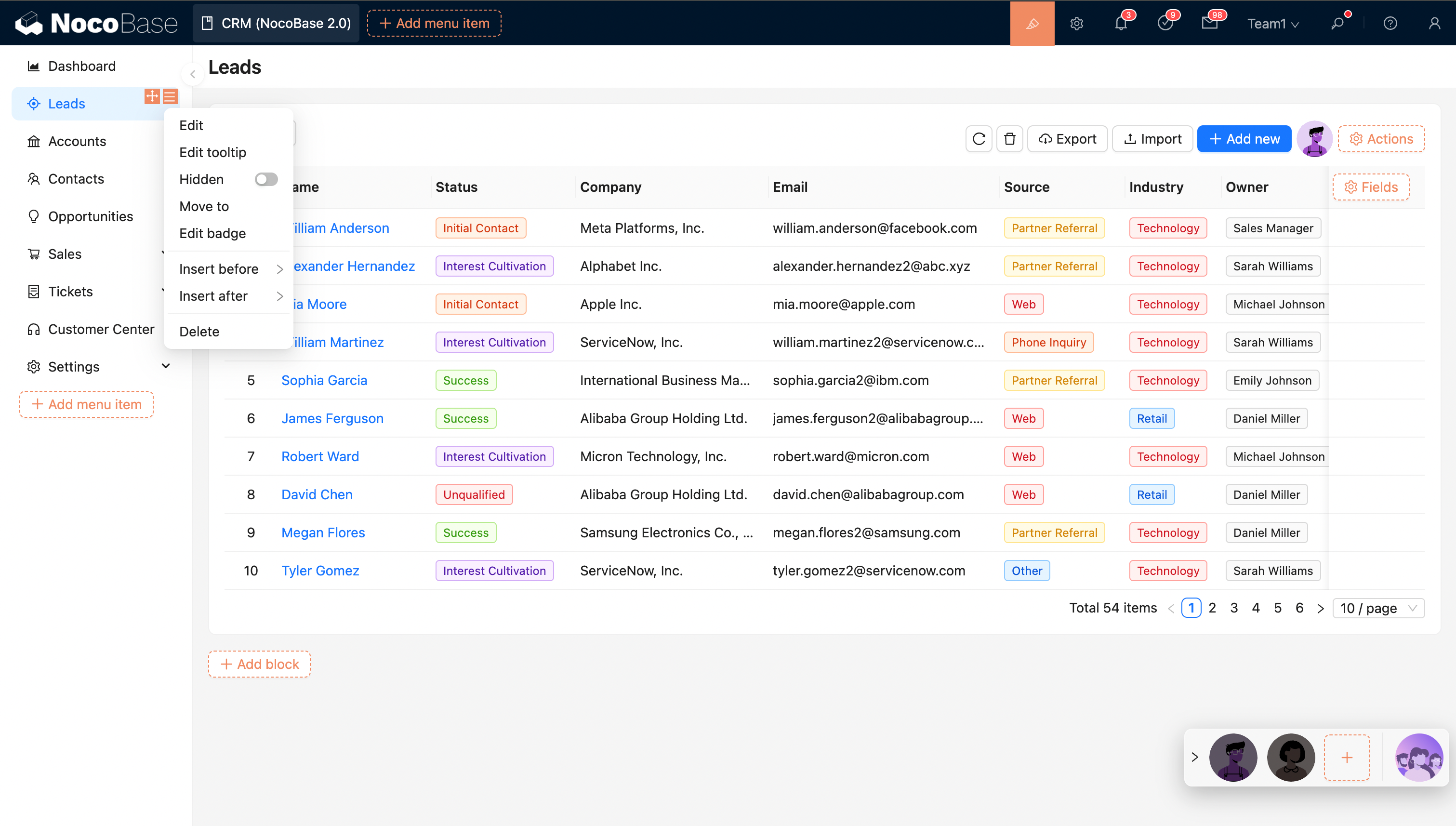Click the UI editor highlighter icon
The image size is (1456, 826).
pos(1032,23)
